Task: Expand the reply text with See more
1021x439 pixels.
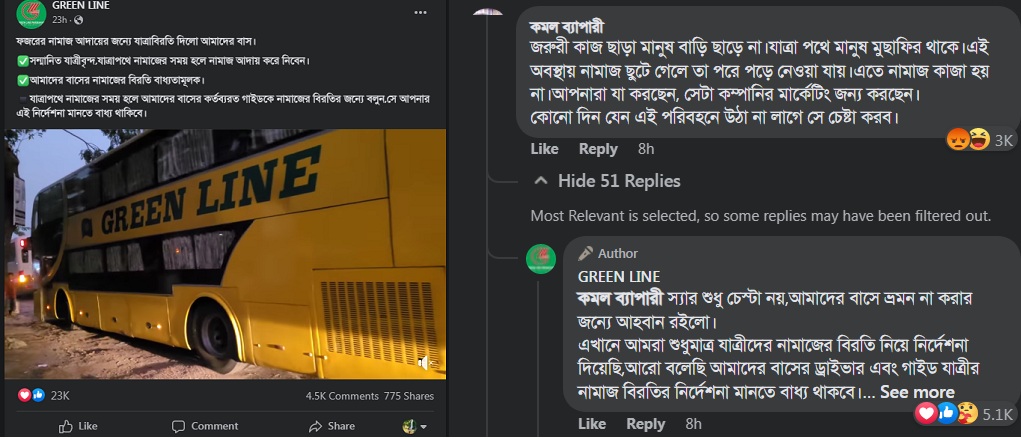Action: click(x=917, y=392)
